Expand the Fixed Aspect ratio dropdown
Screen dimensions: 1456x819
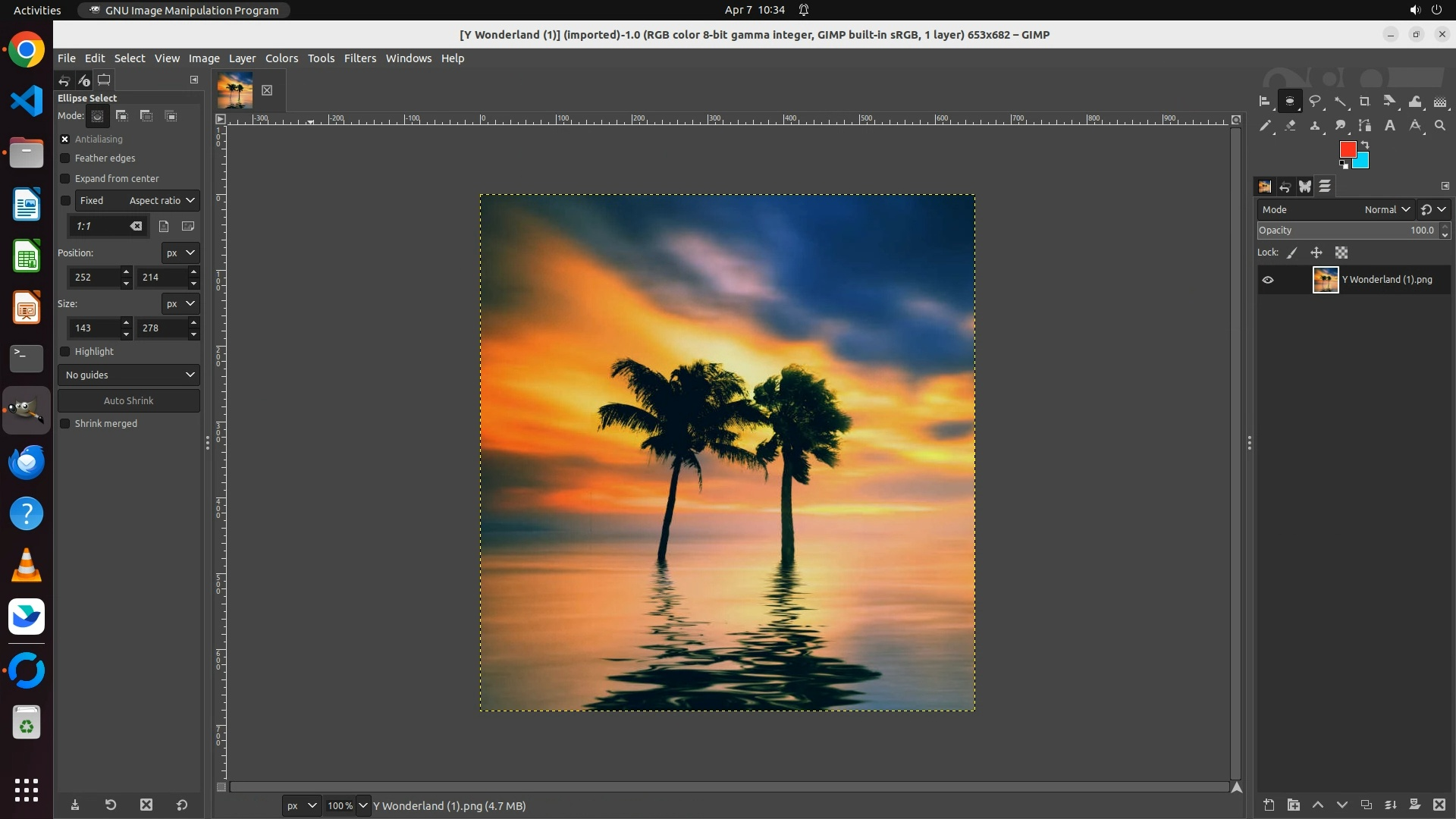click(x=162, y=200)
